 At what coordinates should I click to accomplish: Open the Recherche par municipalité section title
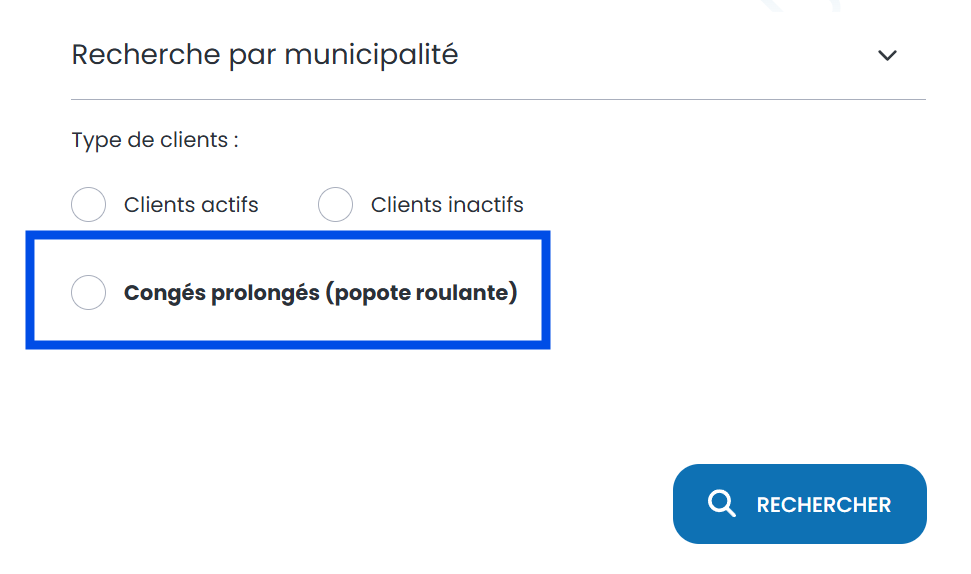(x=265, y=54)
